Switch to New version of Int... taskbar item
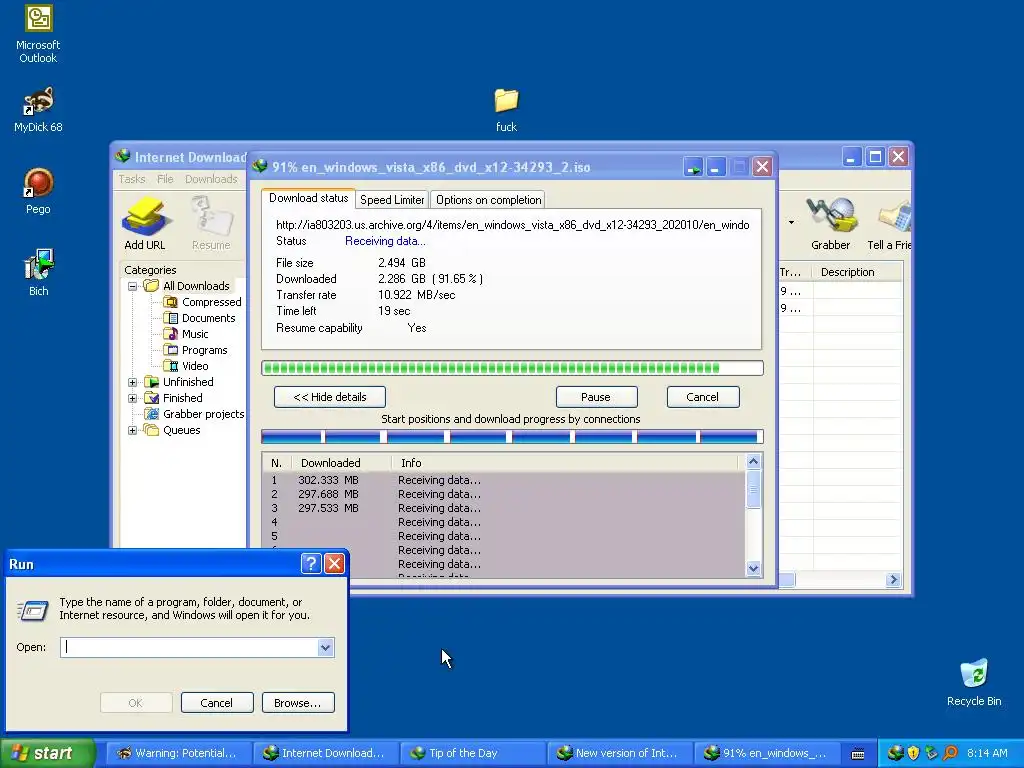Screen dimensions: 1024x768 (x=618, y=753)
